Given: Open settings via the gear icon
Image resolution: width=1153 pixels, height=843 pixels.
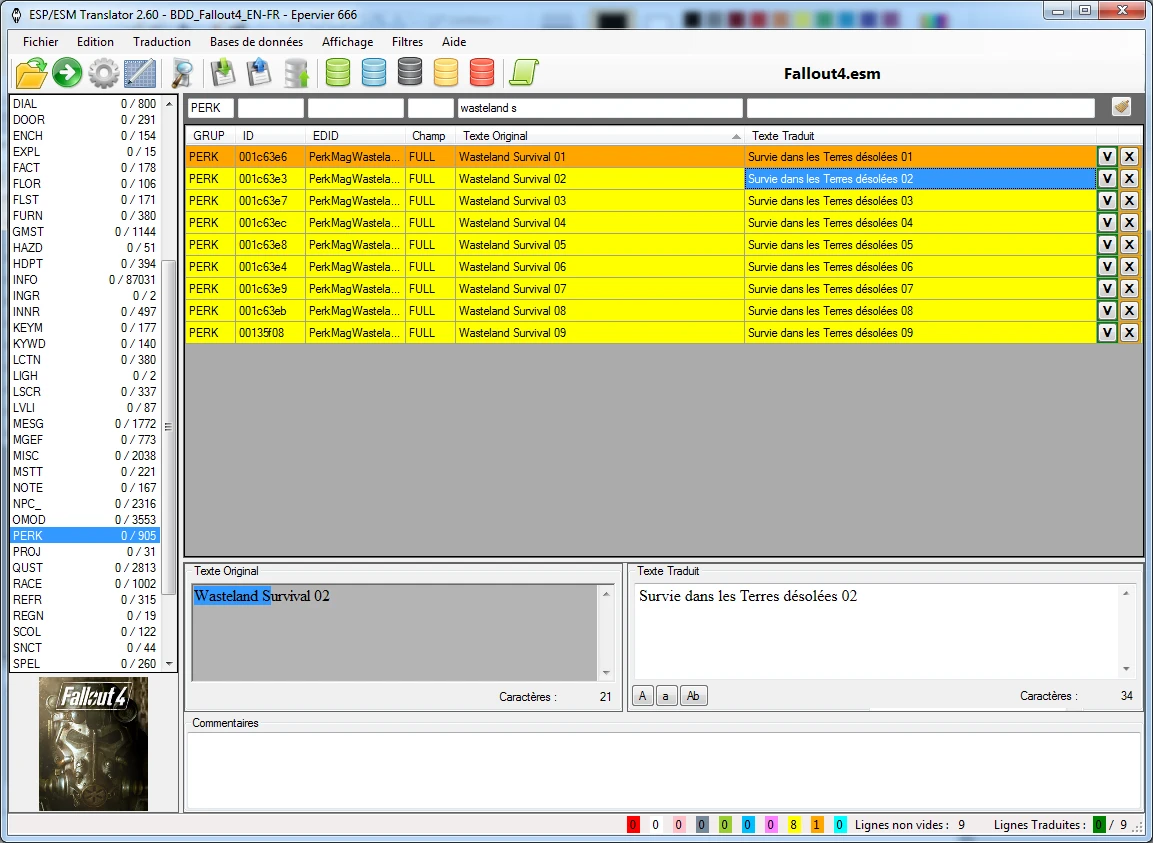Looking at the screenshot, I should click(104, 74).
